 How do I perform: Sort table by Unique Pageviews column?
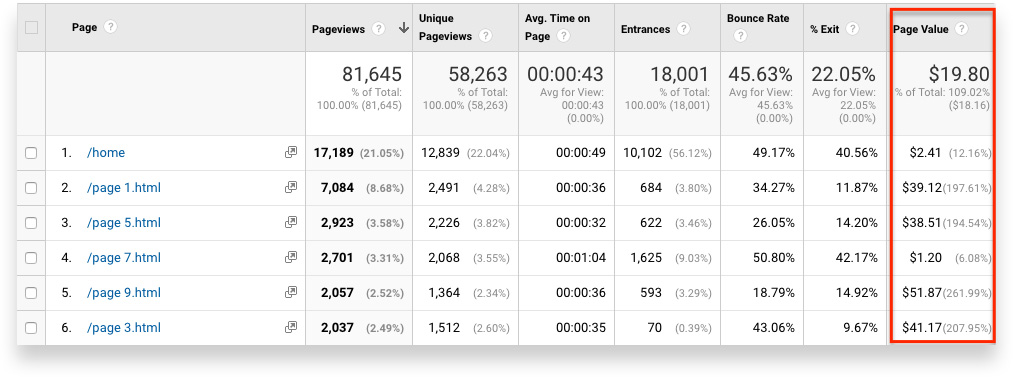[x=446, y=27]
